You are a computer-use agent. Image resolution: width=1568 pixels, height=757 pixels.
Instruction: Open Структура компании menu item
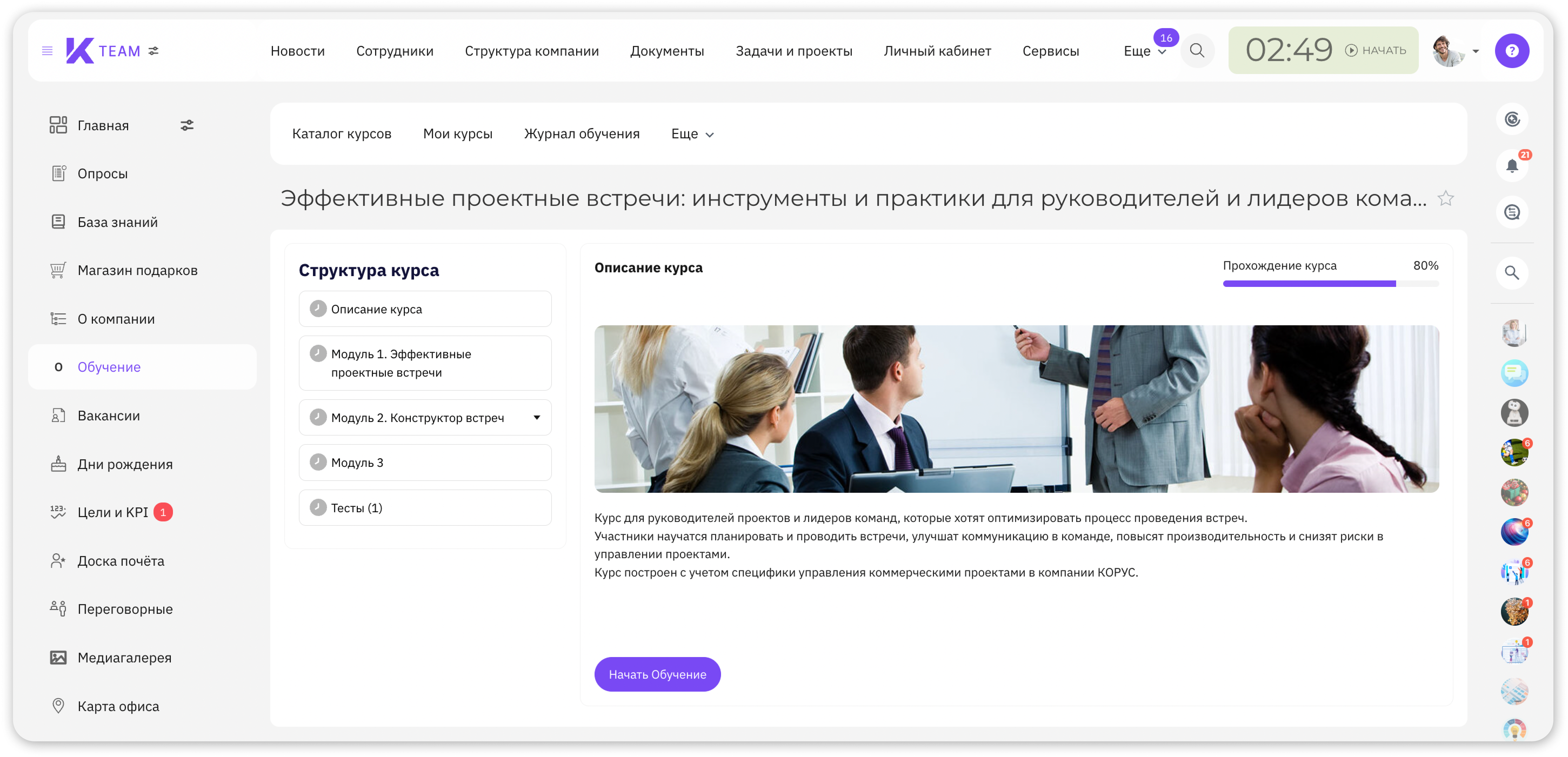(x=532, y=51)
